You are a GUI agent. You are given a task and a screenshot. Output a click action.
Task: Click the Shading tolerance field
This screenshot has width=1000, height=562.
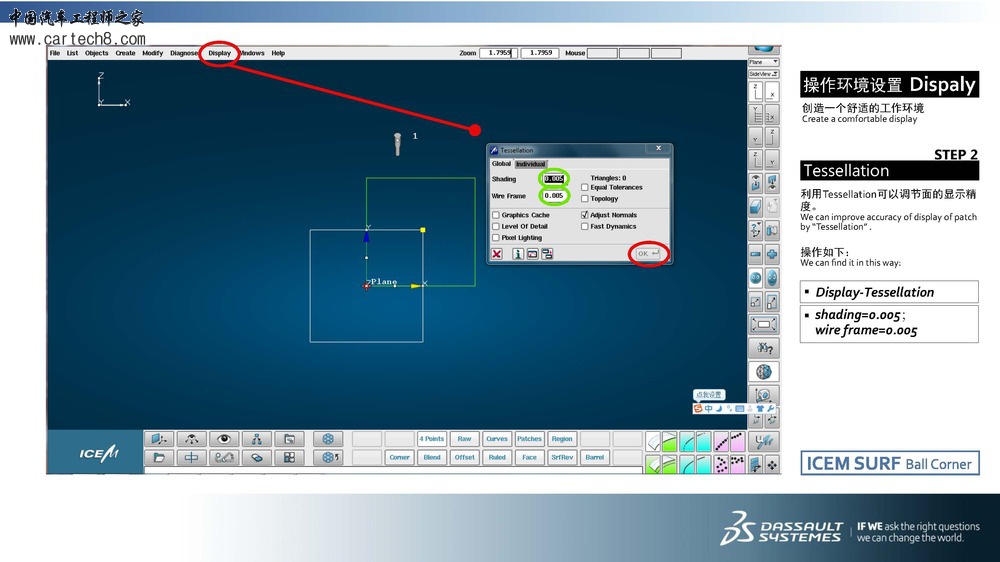click(554, 179)
